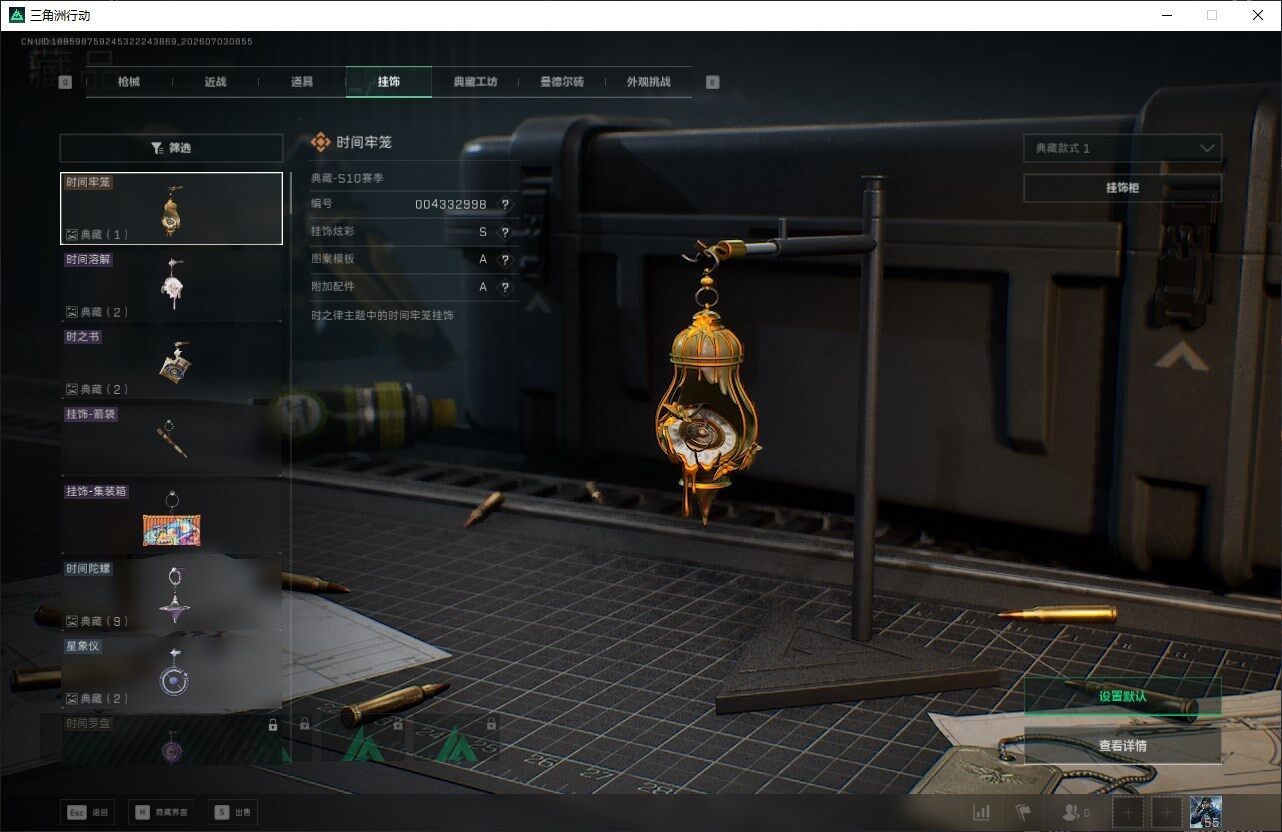
Task: Click the flag icon in bottom bar
Action: [1022, 812]
